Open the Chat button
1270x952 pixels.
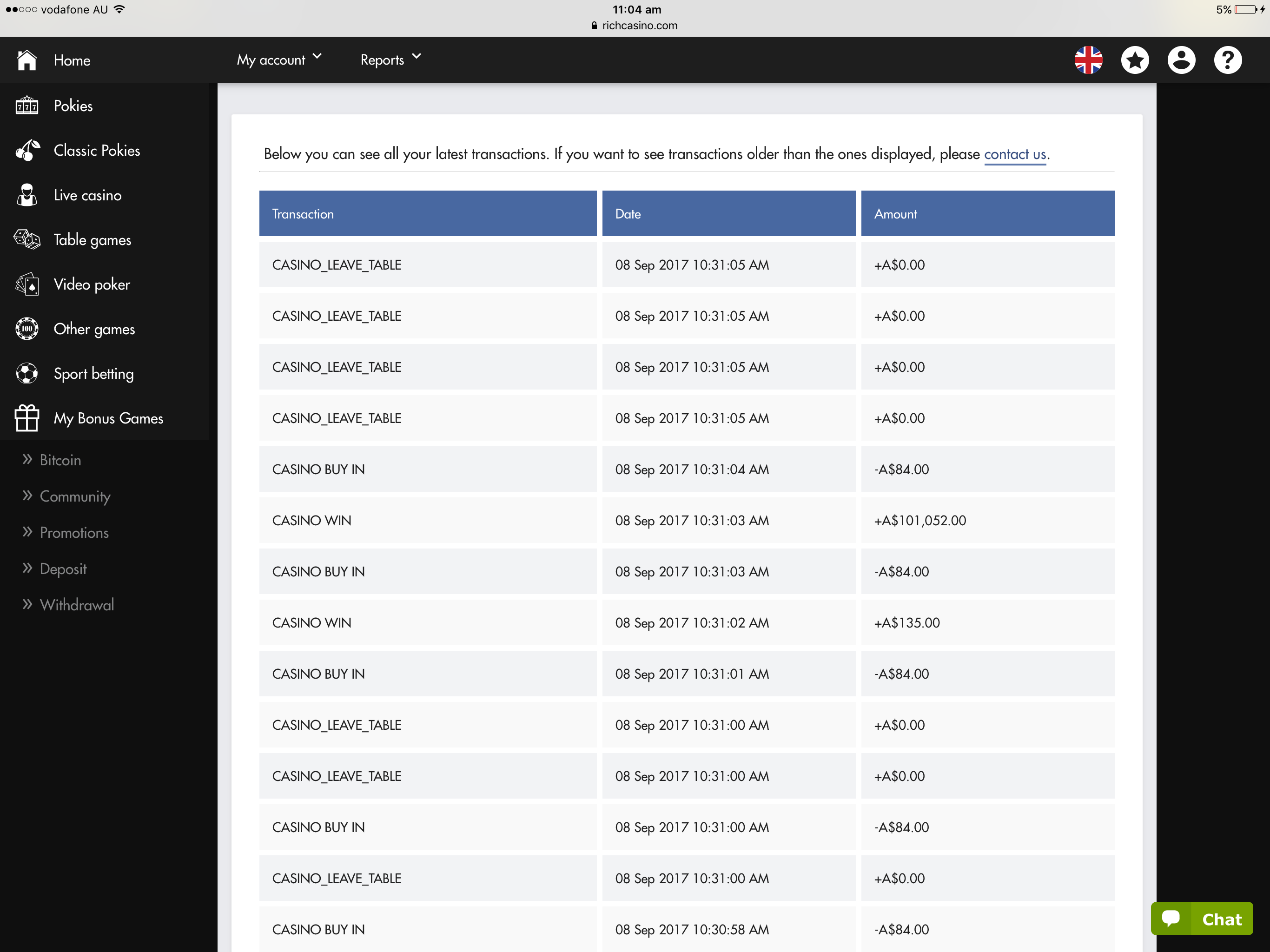(1202, 919)
